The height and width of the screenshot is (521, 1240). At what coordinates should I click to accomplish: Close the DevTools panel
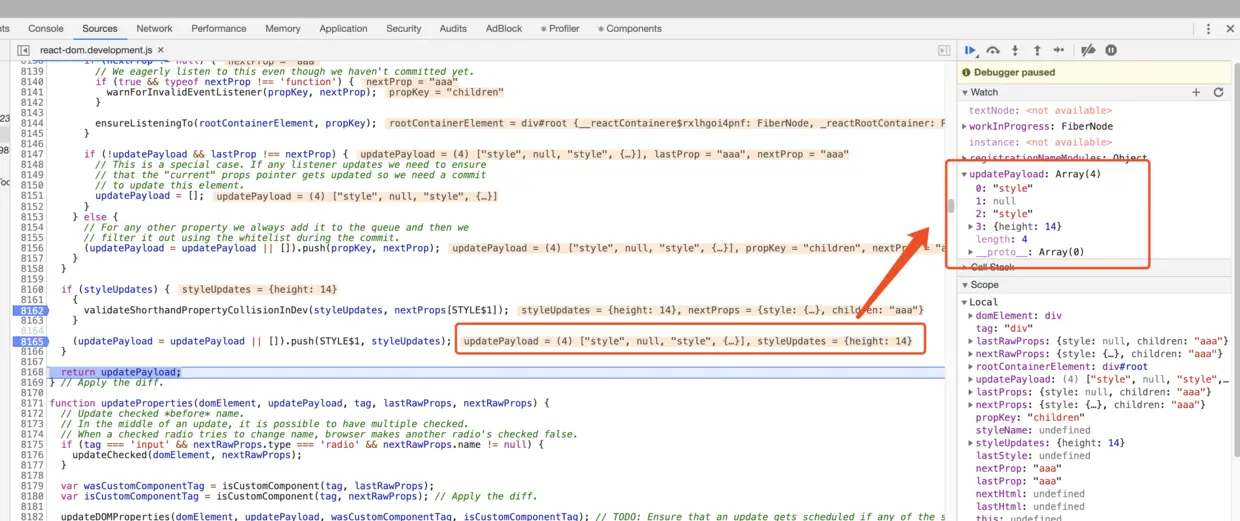[x=1231, y=29]
